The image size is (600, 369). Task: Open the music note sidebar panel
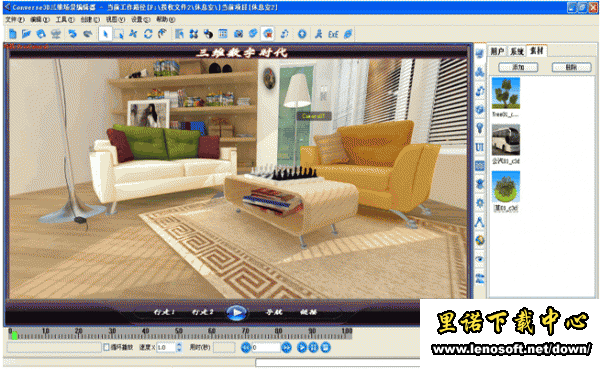tap(480, 91)
